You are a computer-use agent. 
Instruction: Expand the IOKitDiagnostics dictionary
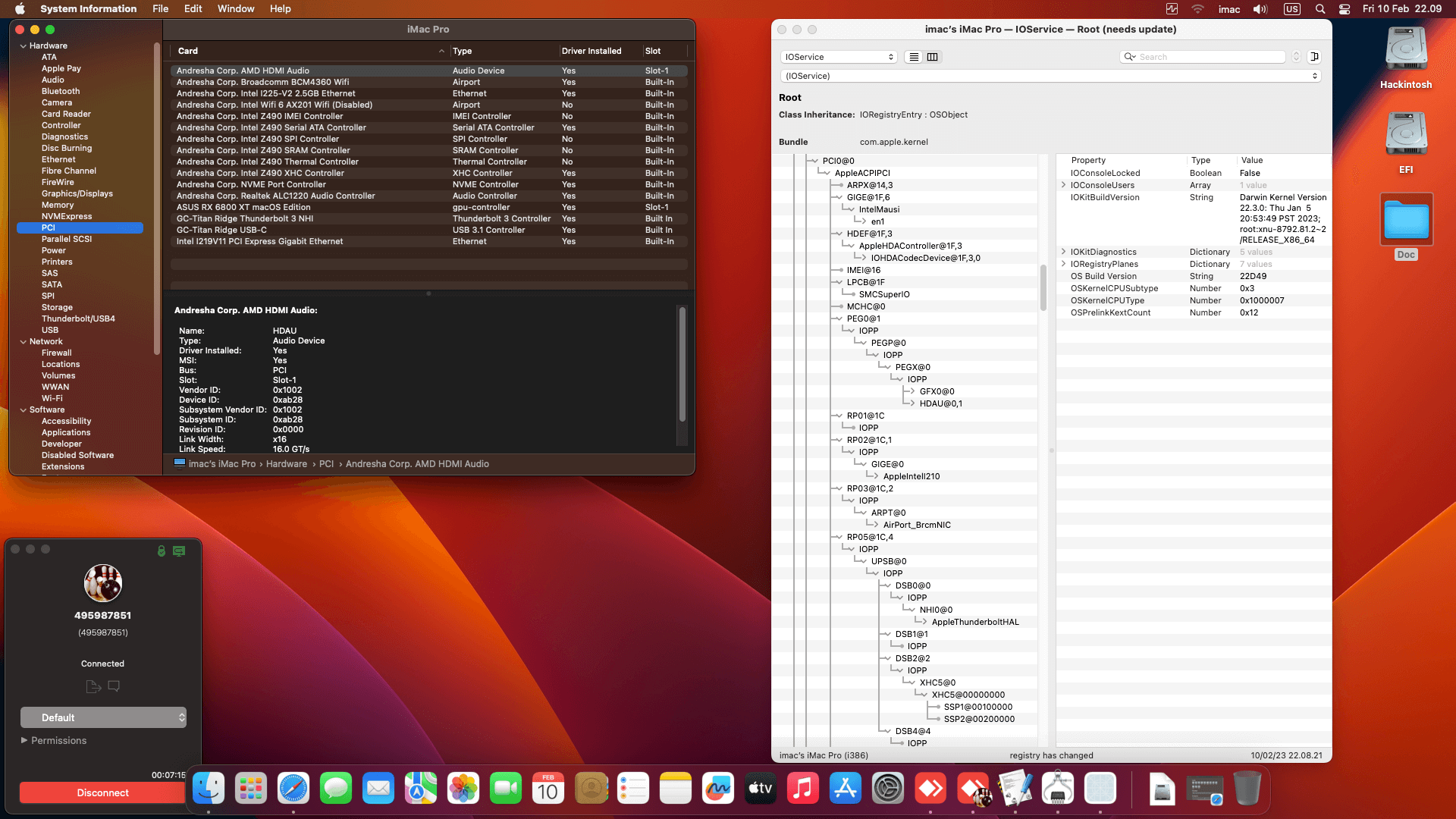(x=1064, y=252)
